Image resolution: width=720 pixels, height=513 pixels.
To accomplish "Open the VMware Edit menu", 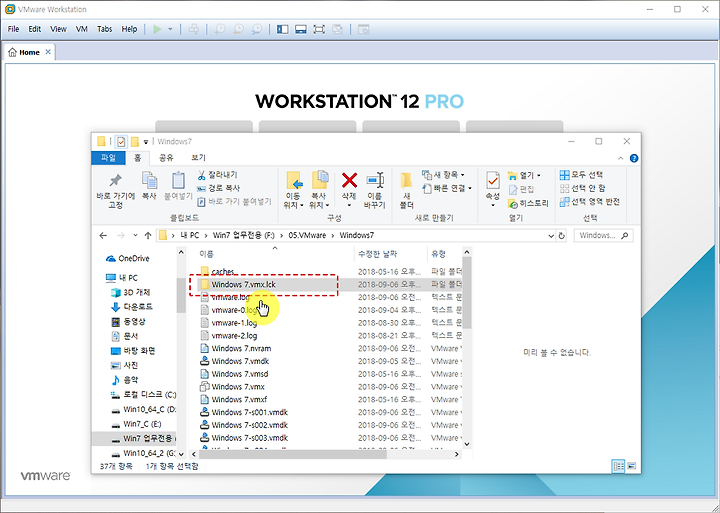I will (x=34, y=29).
